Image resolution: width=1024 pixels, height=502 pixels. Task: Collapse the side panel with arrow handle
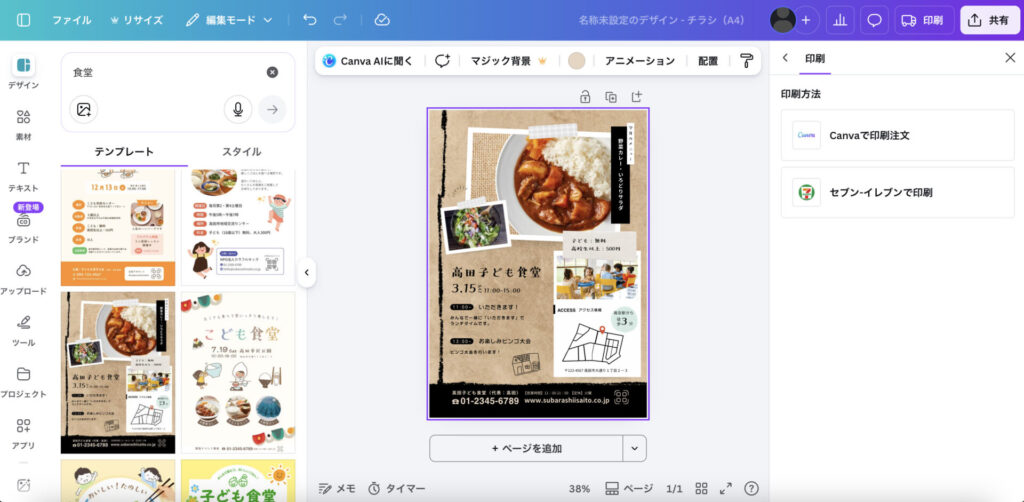pos(307,272)
